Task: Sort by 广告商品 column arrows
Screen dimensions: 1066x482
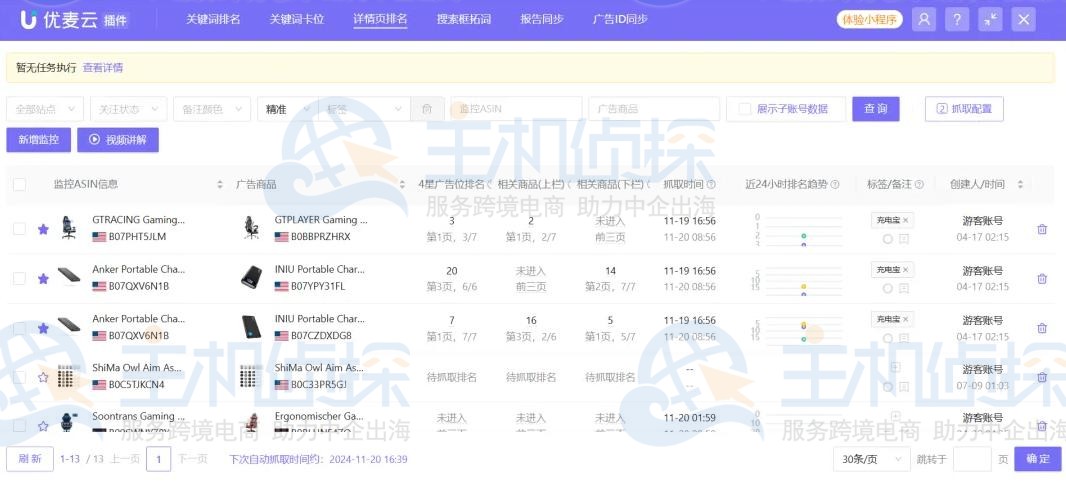Action: (x=402, y=184)
